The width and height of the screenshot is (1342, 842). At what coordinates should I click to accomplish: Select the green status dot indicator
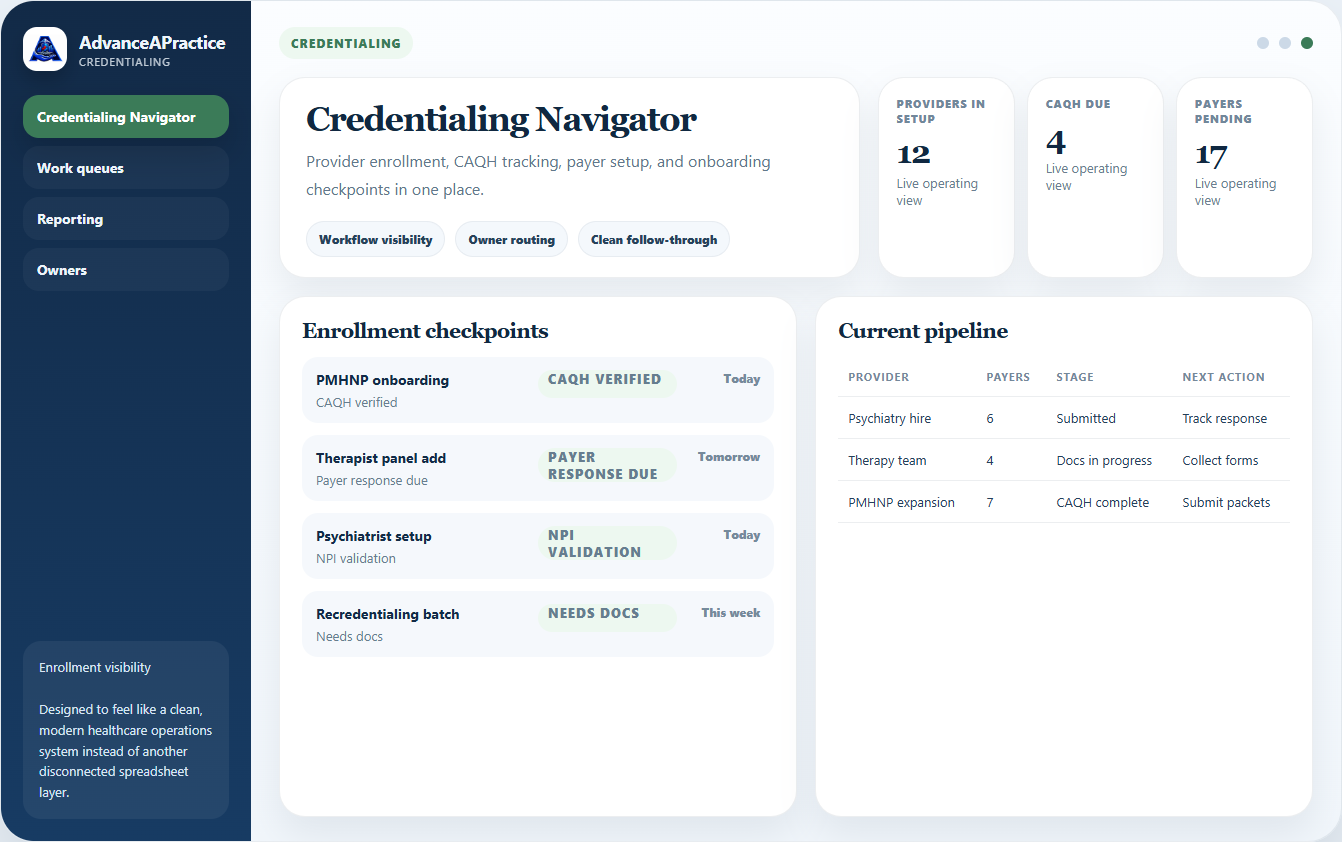coord(1307,43)
